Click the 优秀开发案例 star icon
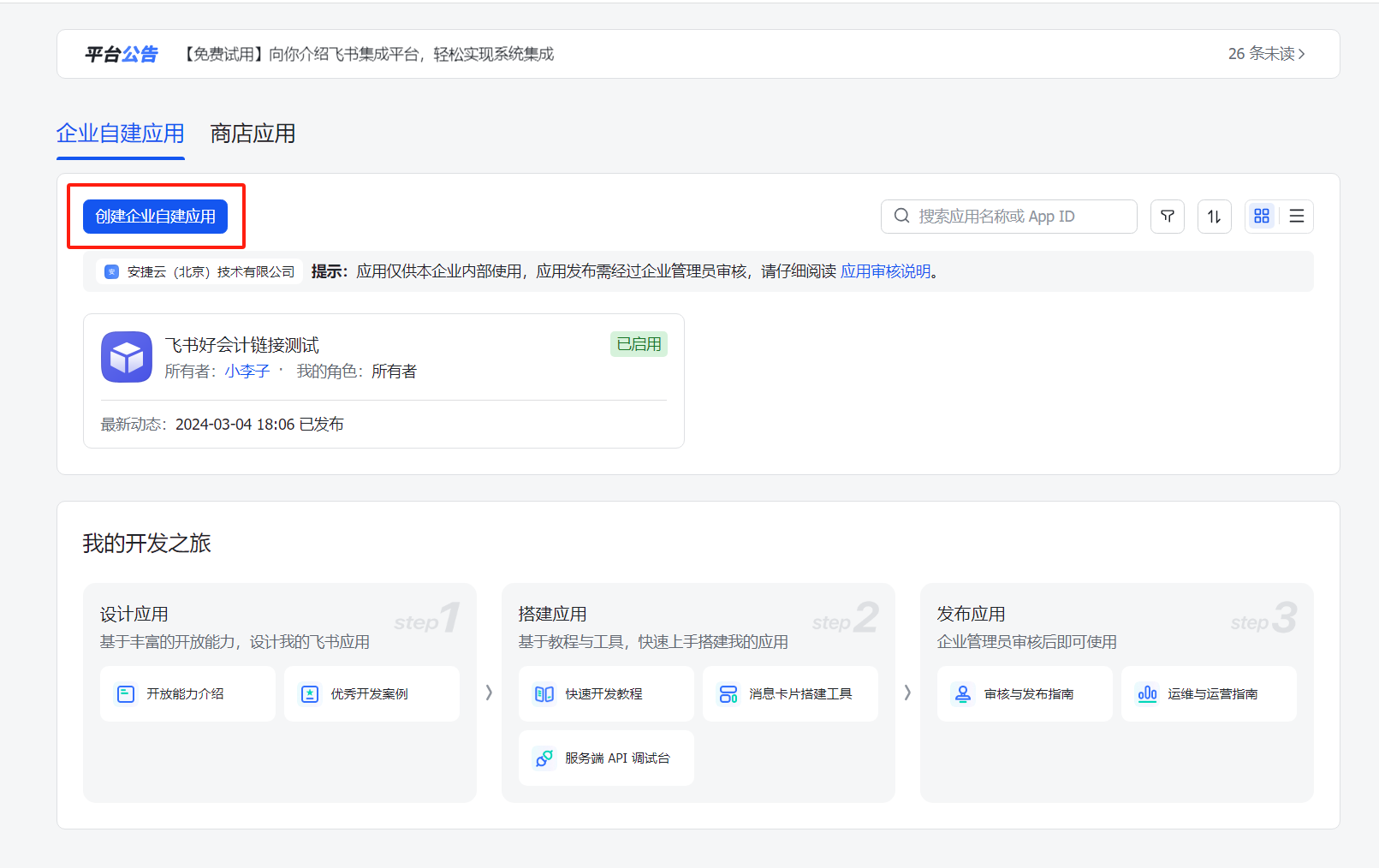This screenshot has height=868, width=1379. tap(310, 693)
